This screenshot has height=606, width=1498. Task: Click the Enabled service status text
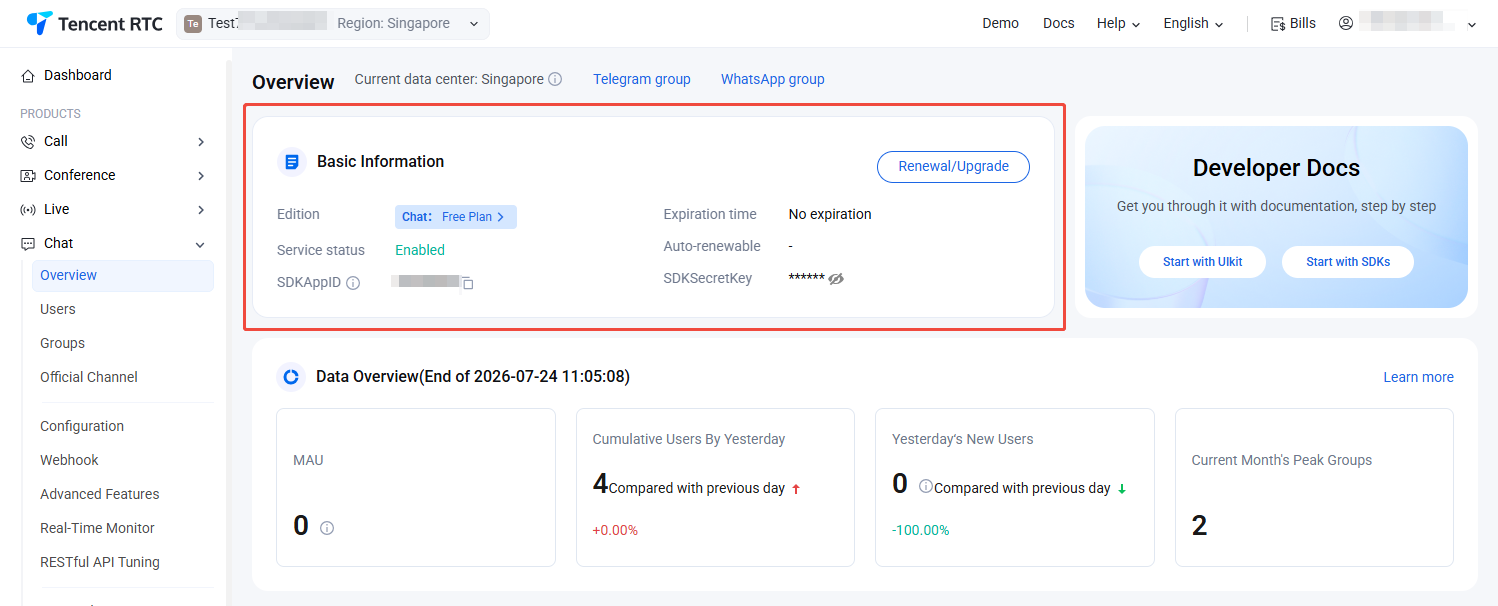click(420, 251)
